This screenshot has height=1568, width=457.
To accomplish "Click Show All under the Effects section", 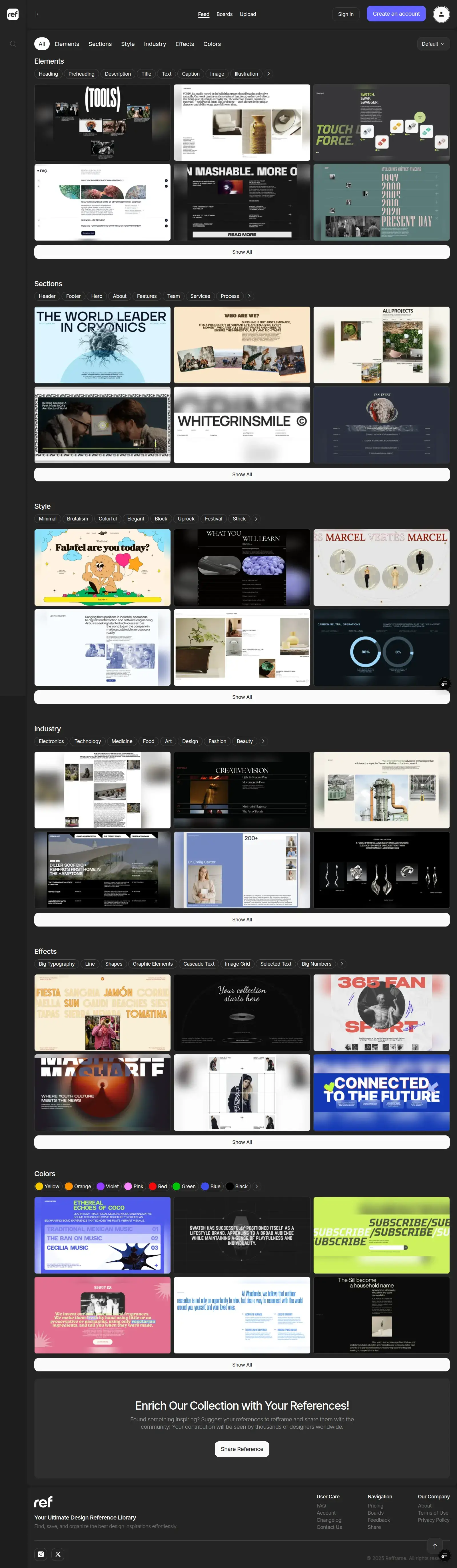I will click(x=242, y=1142).
